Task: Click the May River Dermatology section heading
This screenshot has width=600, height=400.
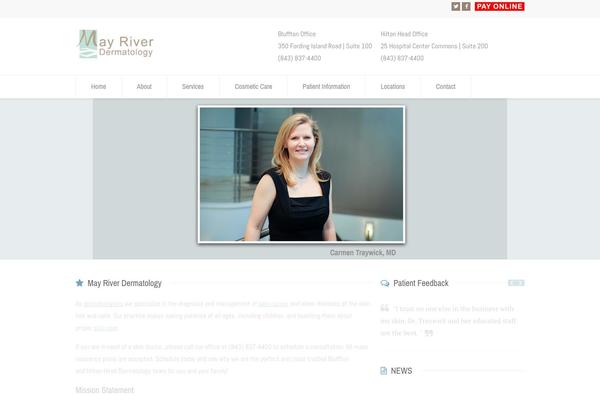Action: point(124,283)
